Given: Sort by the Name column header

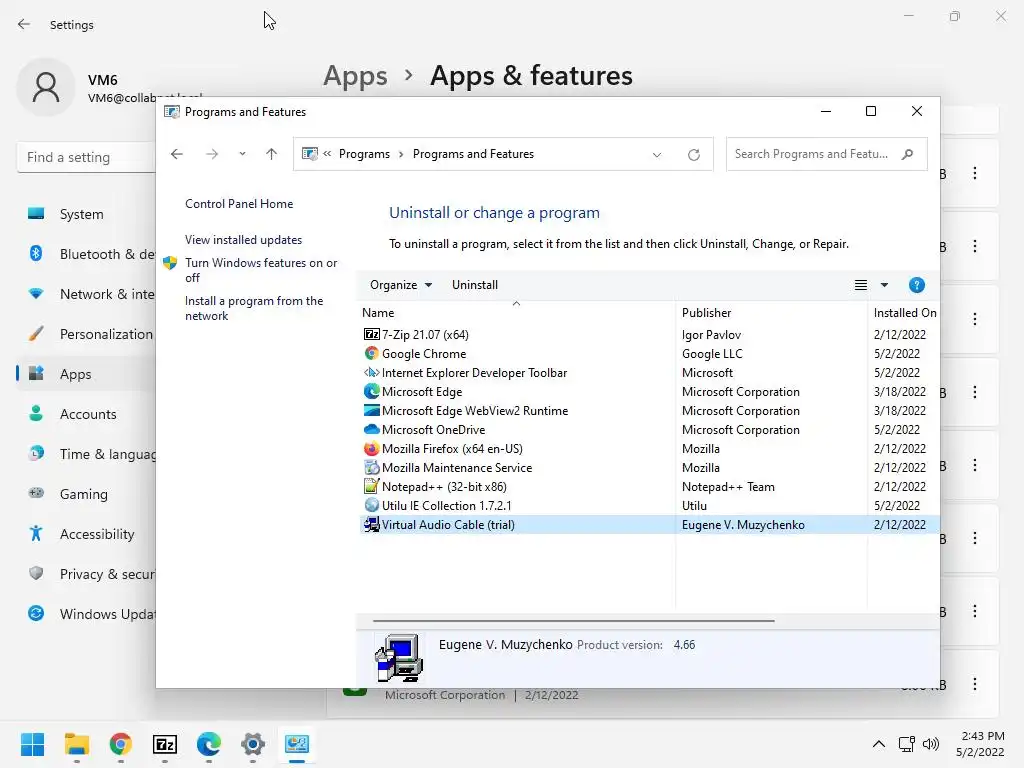Looking at the screenshot, I should coord(517,312).
